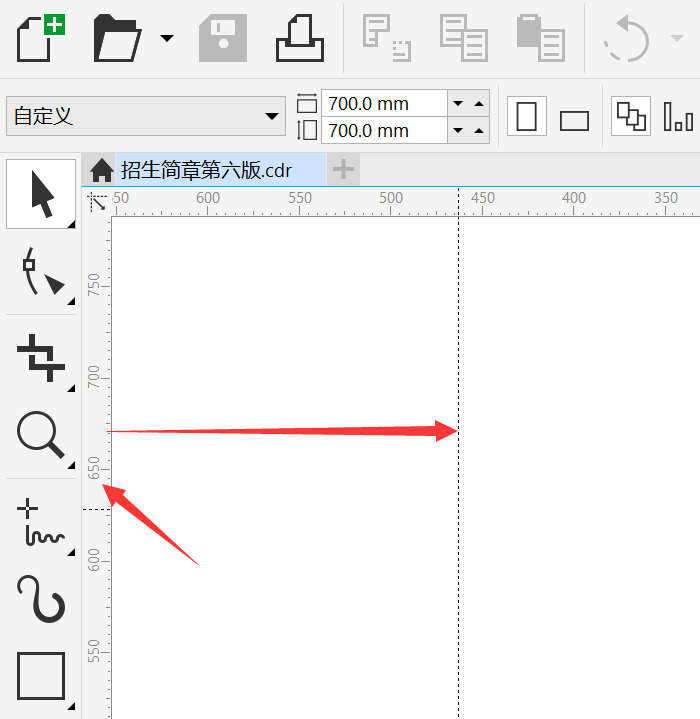Activate the Zoom magnifier tool
Image resolution: width=700 pixels, height=719 pixels.
pyautogui.click(x=41, y=436)
